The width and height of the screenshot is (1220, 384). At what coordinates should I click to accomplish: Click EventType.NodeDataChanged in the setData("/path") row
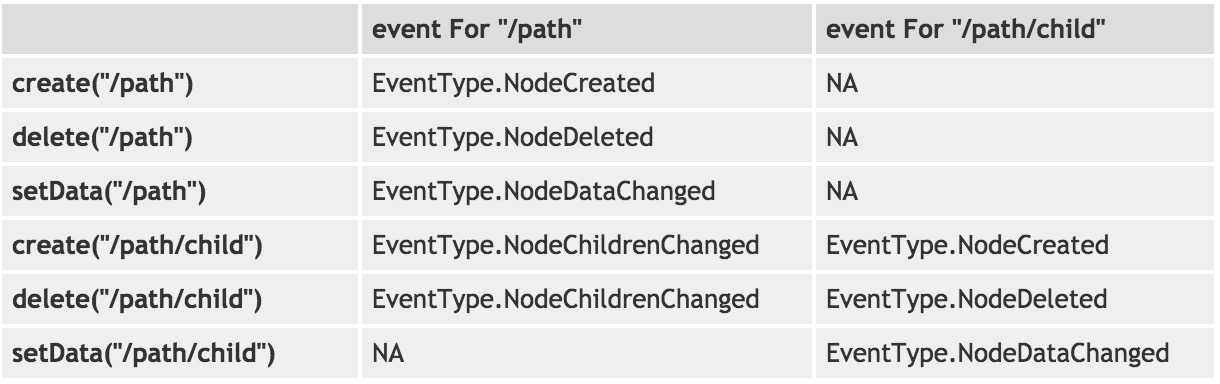tap(543, 191)
